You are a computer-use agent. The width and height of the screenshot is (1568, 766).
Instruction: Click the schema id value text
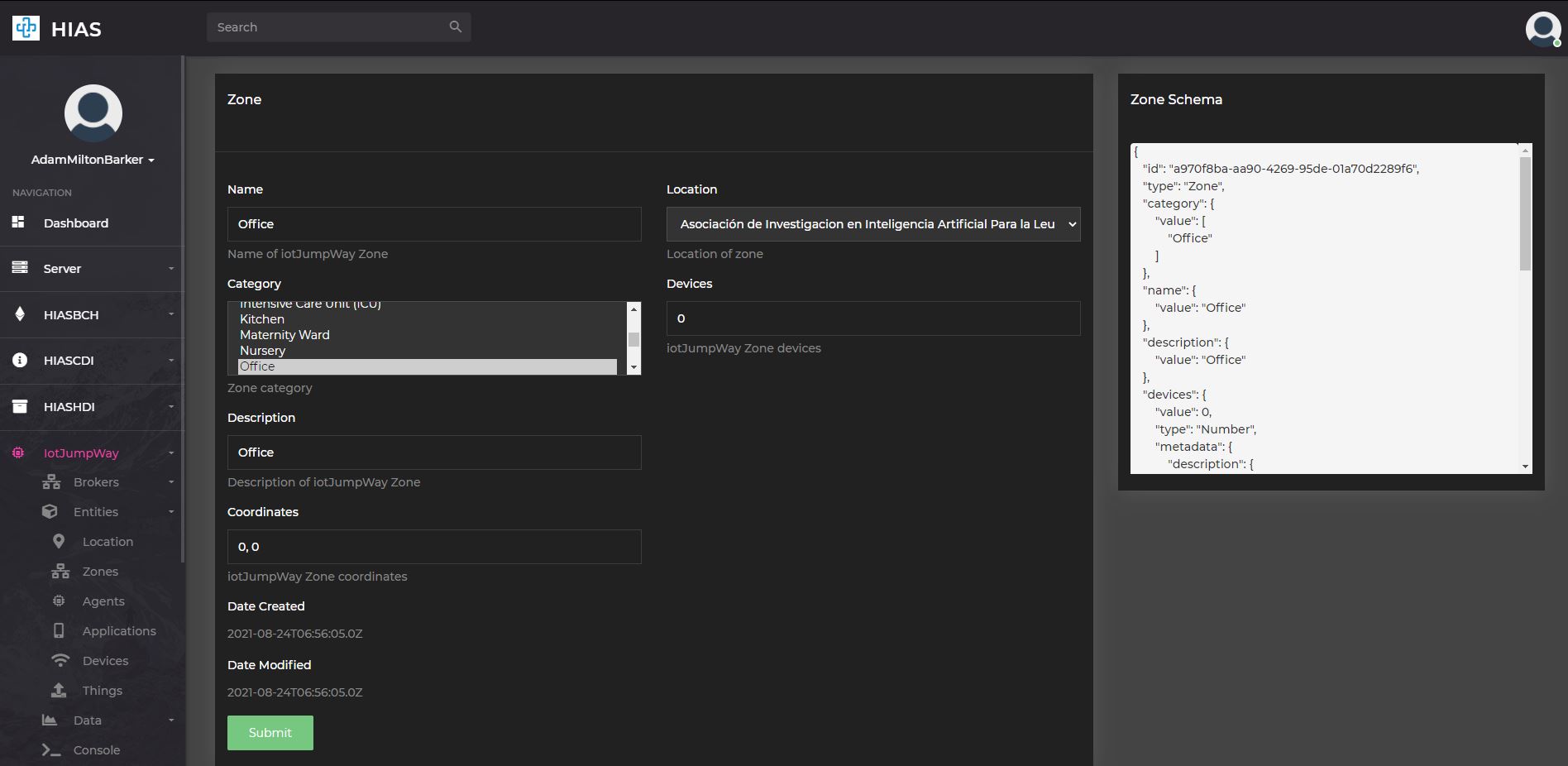click(x=1294, y=169)
